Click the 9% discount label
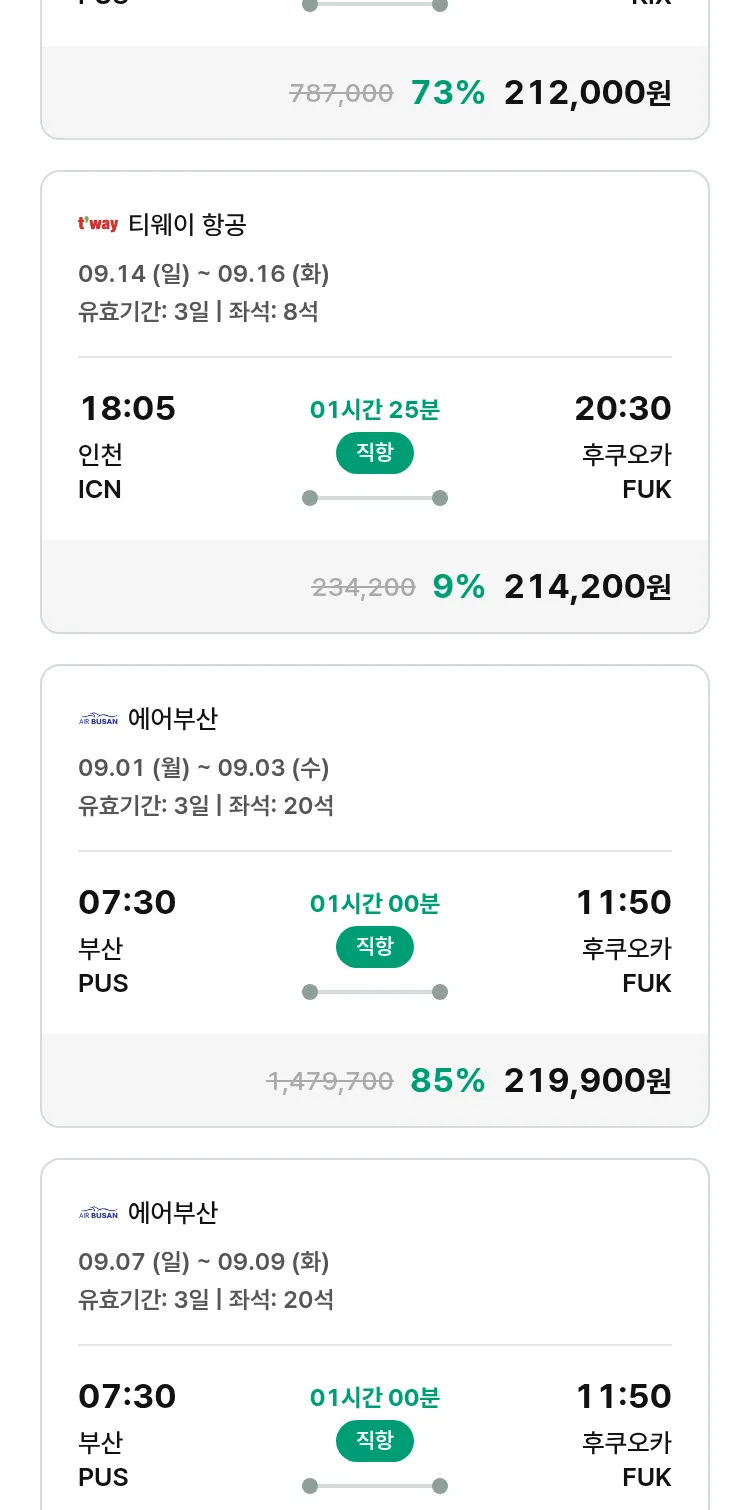Viewport: 750px width, 1510px height. (458, 587)
